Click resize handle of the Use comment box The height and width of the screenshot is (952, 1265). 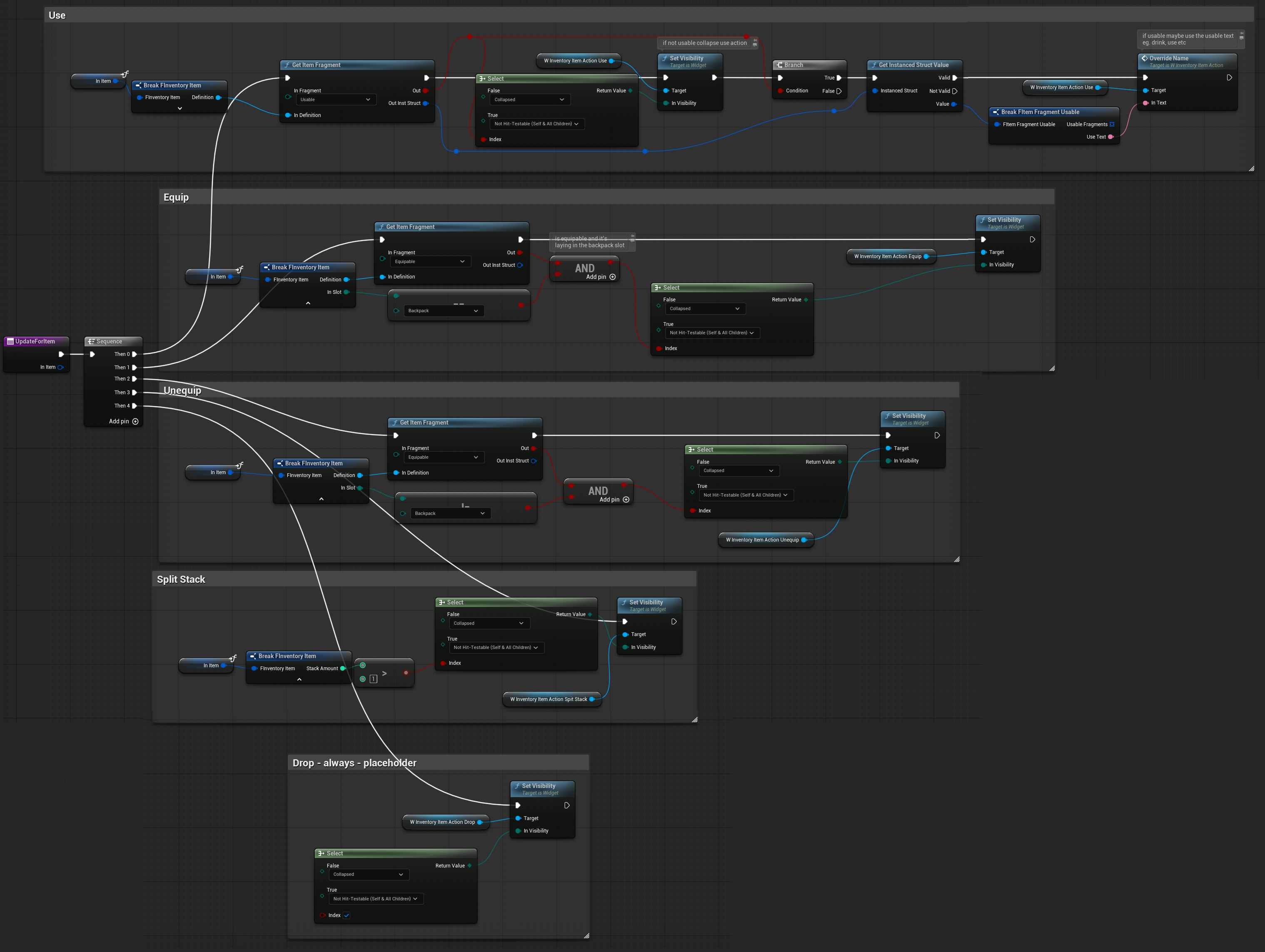[1251, 168]
